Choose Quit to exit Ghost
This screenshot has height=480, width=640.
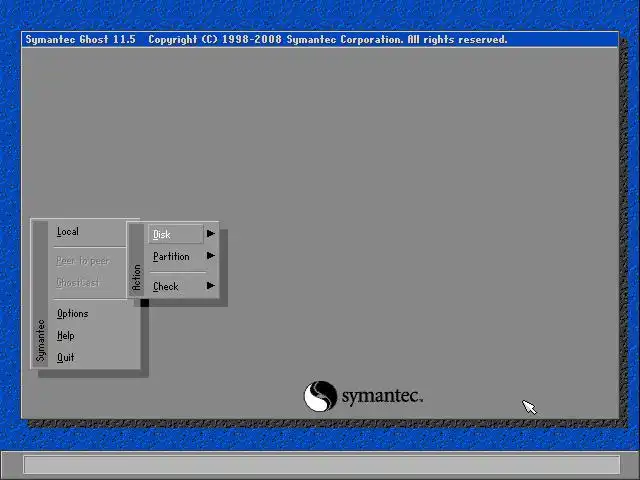tap(66, 358)
